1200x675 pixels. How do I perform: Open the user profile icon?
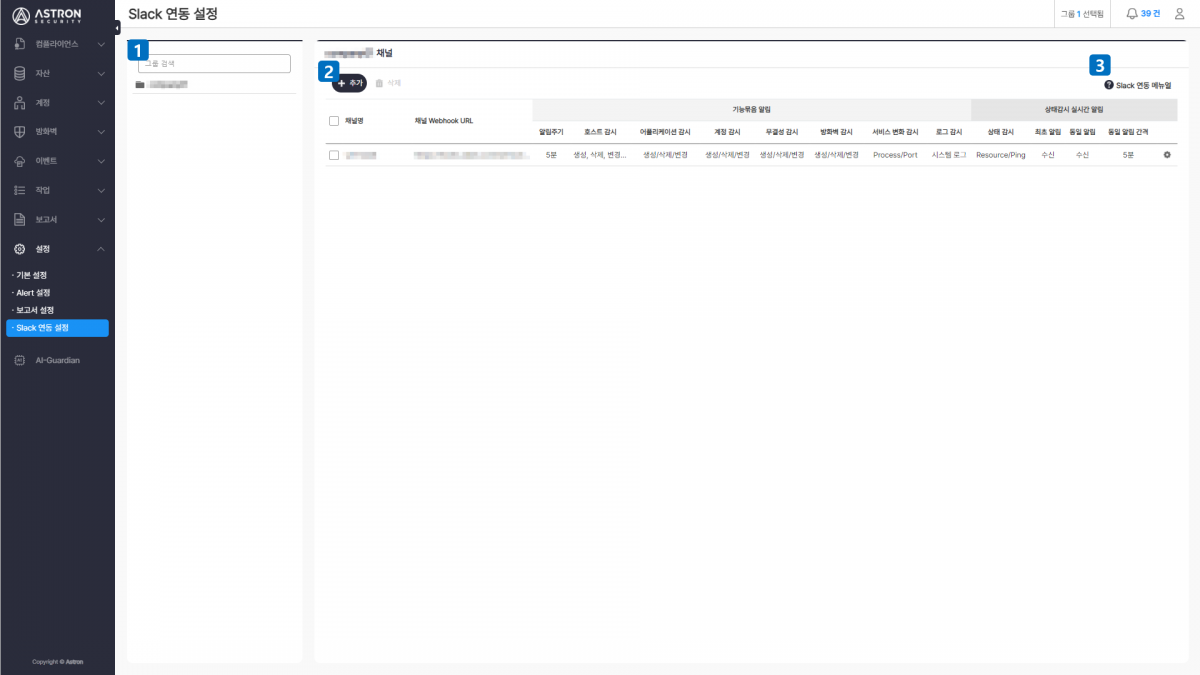point(1179,14)
